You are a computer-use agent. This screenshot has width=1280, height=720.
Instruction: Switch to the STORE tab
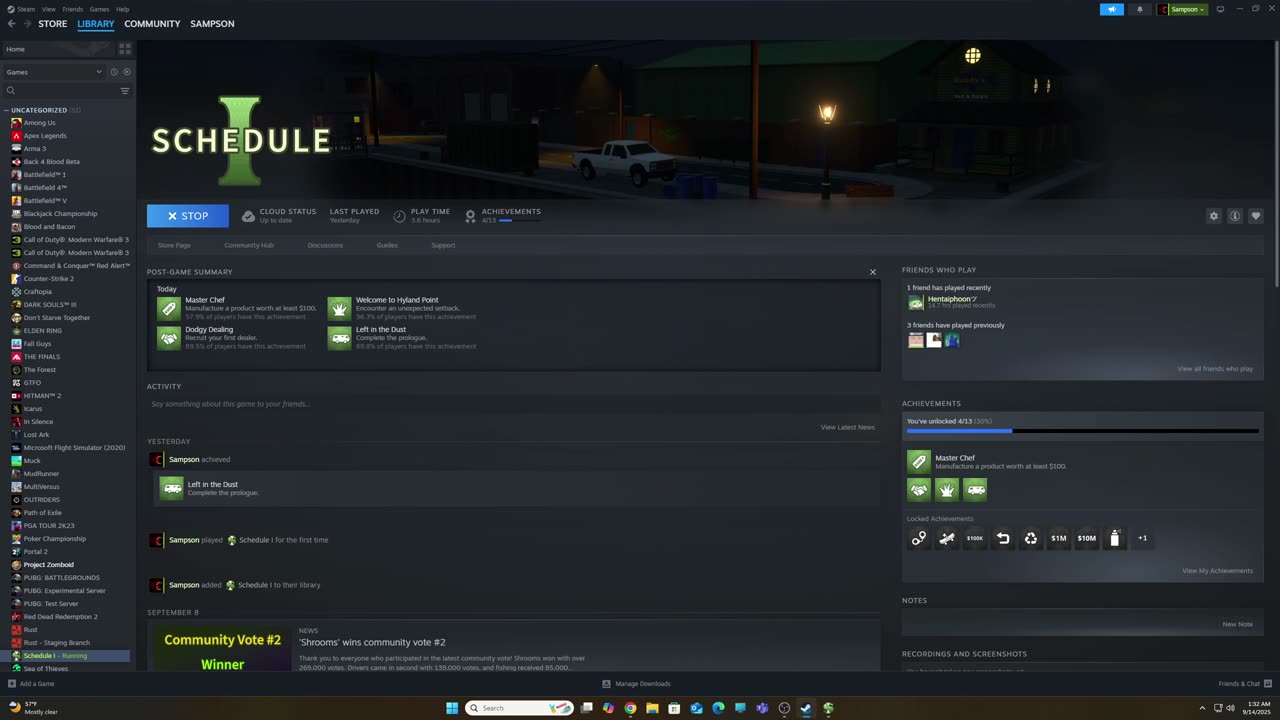[x=53, y=24]
